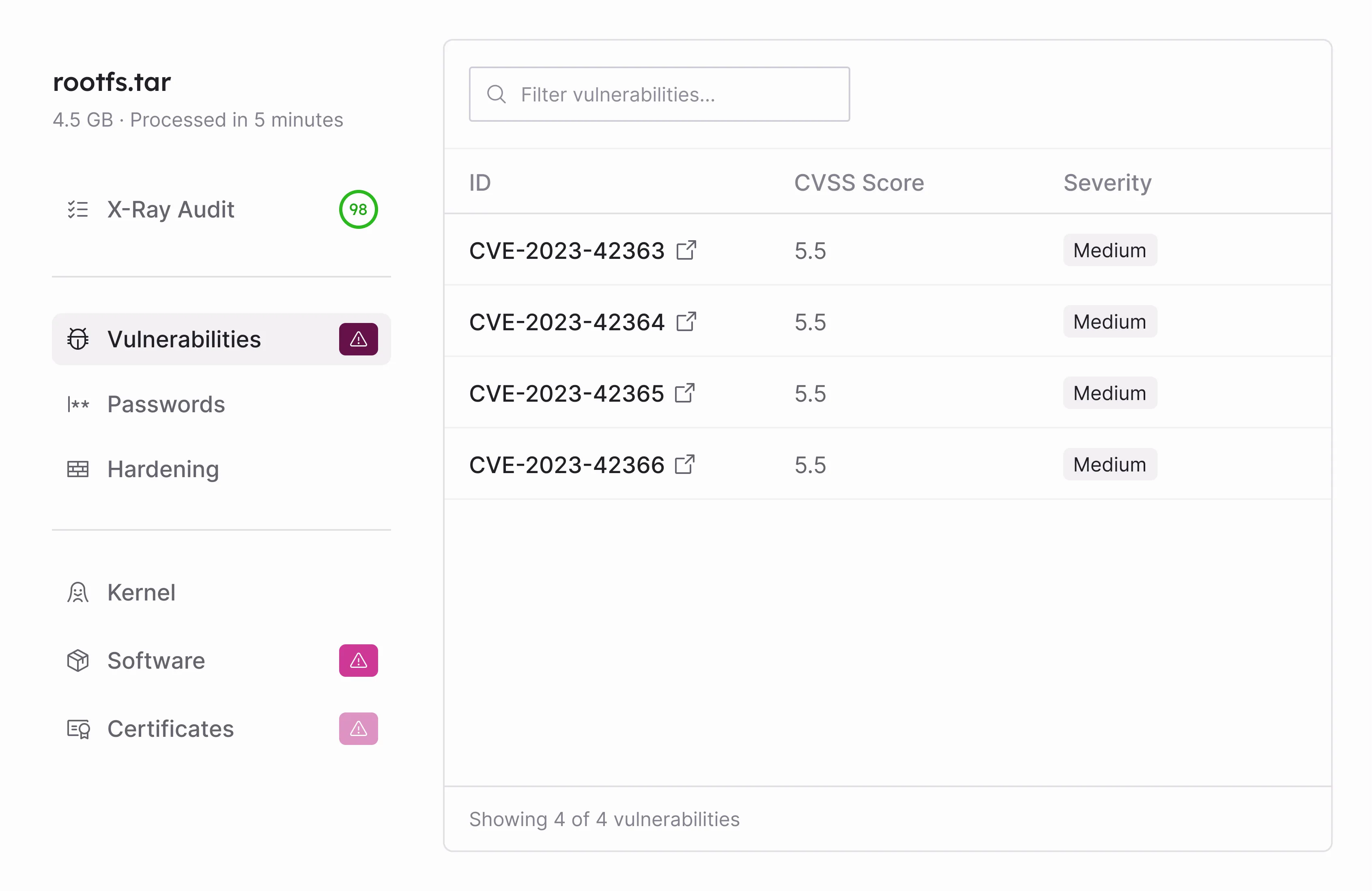Viewport: 1372px width, 891px height.
Task: Click Medium severity badge of CVE-2023-42366
Action: [1109, 465]
